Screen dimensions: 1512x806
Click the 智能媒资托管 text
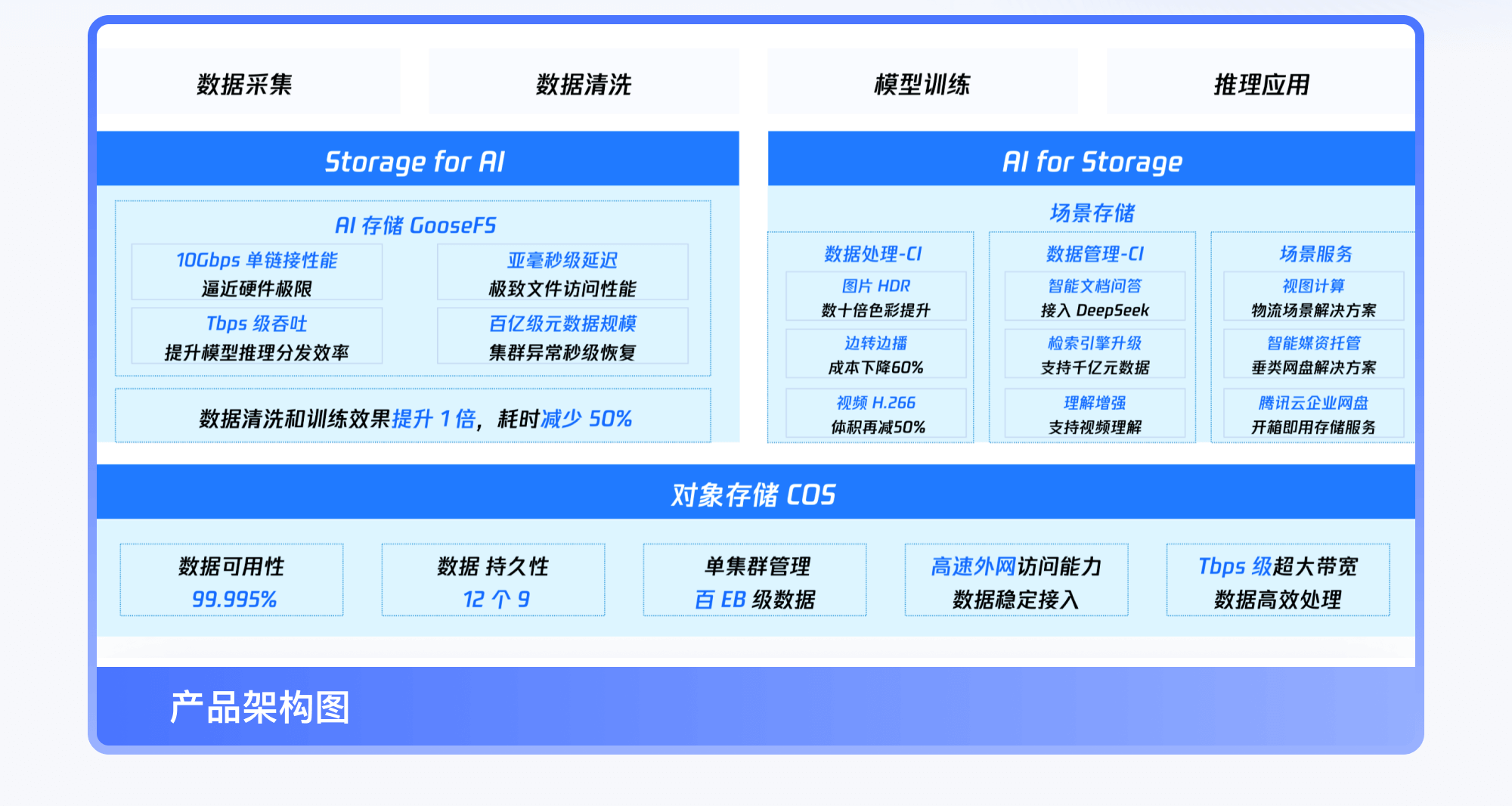coord(1313,343)
